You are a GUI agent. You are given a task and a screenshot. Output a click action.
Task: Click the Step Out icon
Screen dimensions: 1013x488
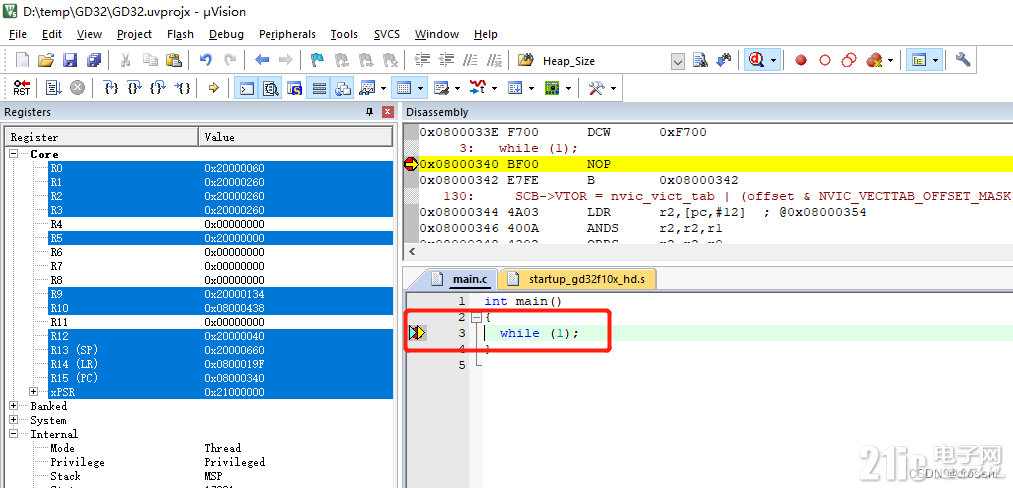pos(158,88)
